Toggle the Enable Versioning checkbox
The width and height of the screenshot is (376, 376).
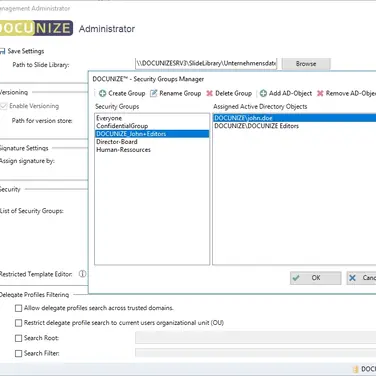point(4,106)
